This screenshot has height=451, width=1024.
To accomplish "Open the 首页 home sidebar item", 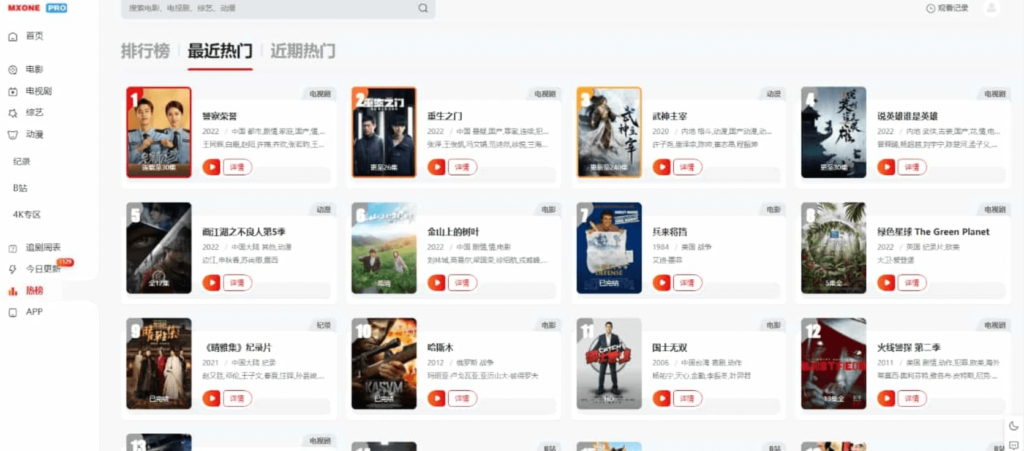I will pos(26,37).
